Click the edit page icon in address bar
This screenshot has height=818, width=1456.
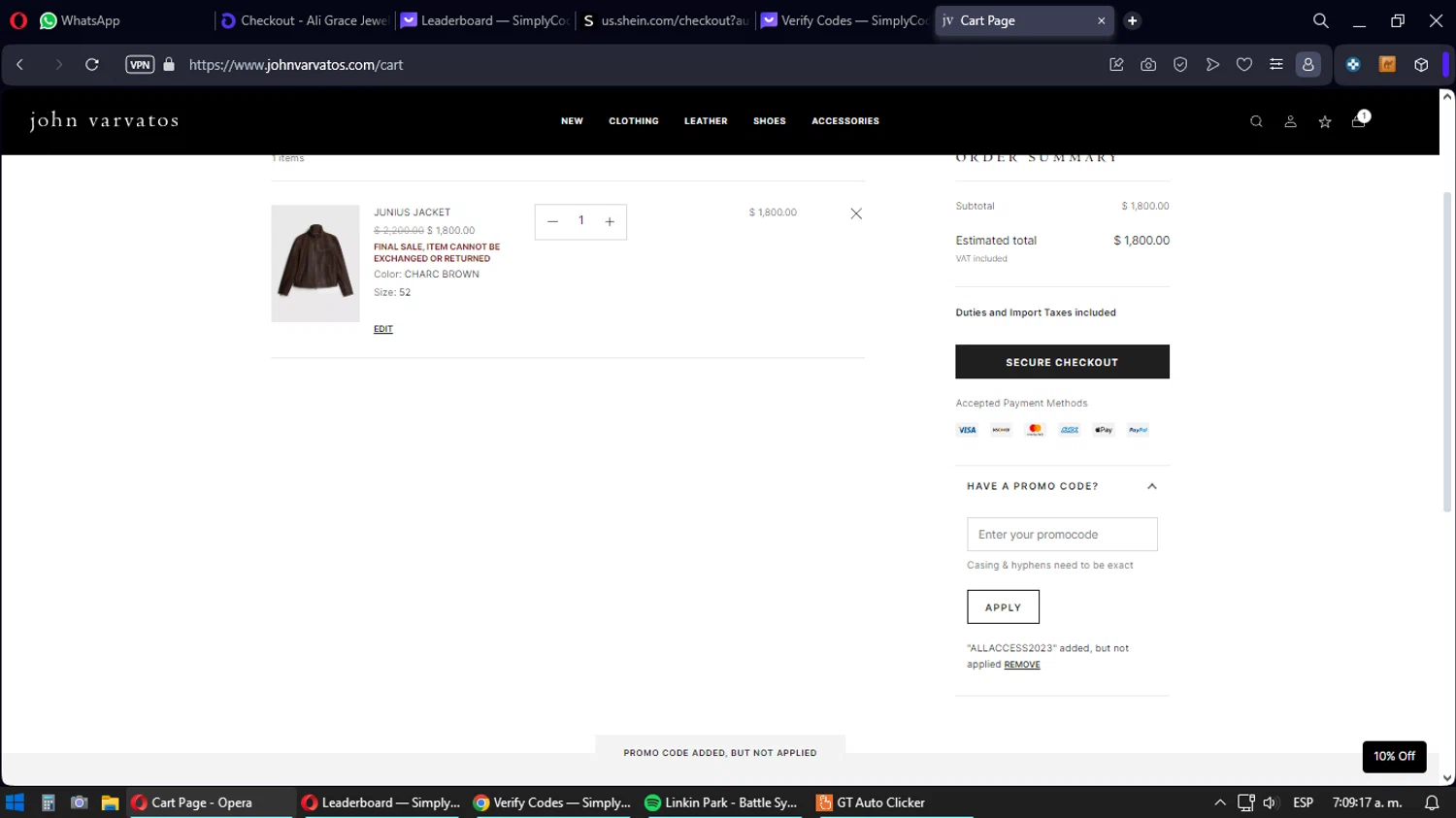click(1116, 65)
